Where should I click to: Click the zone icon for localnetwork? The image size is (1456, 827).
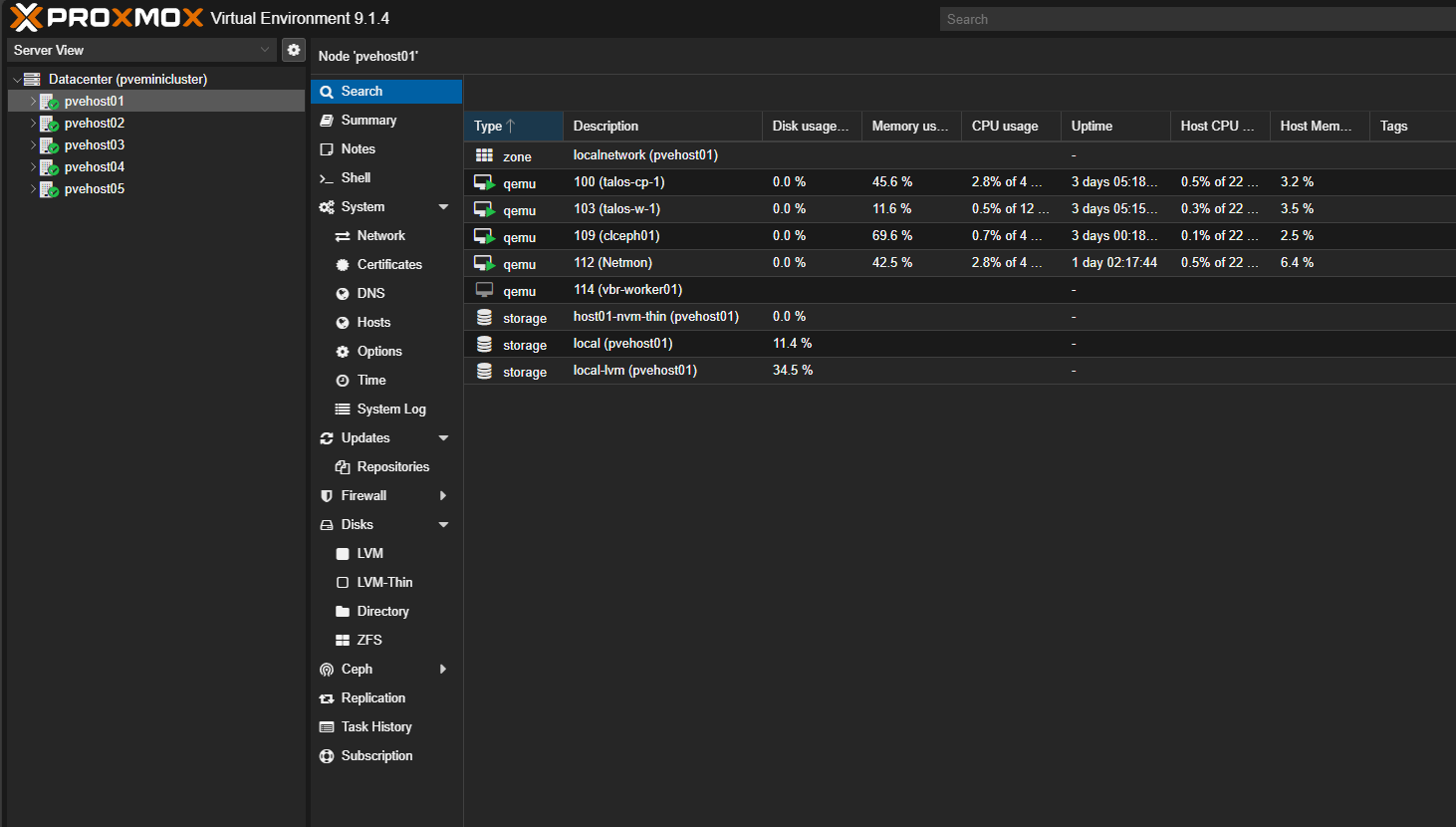click(x=484, y=155)
